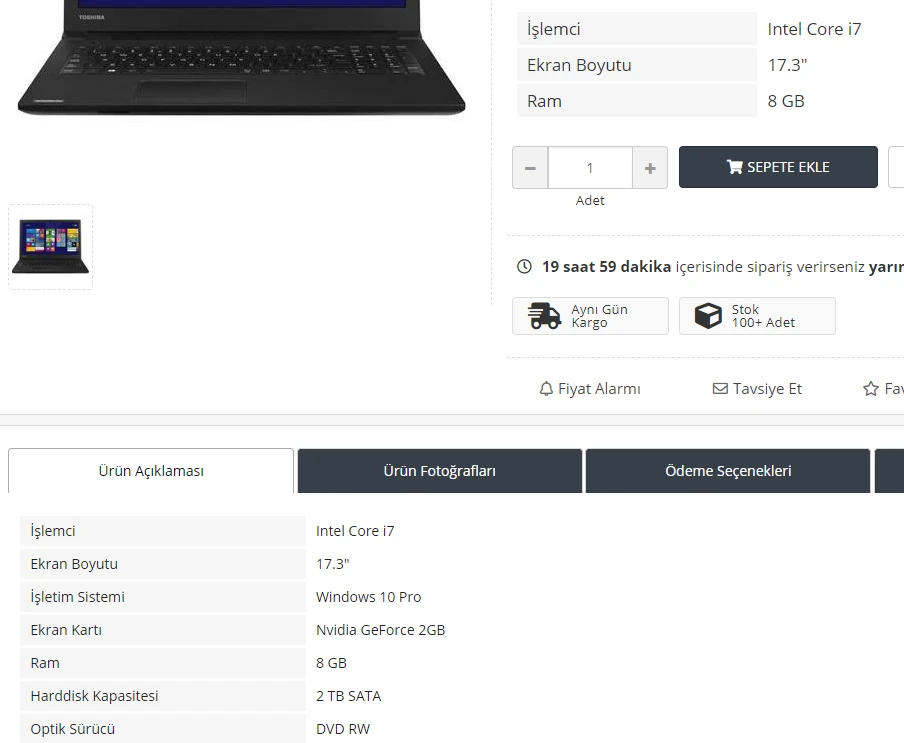
Task: Click the clock icon beside delivery countdown
Action: [524, 266]
